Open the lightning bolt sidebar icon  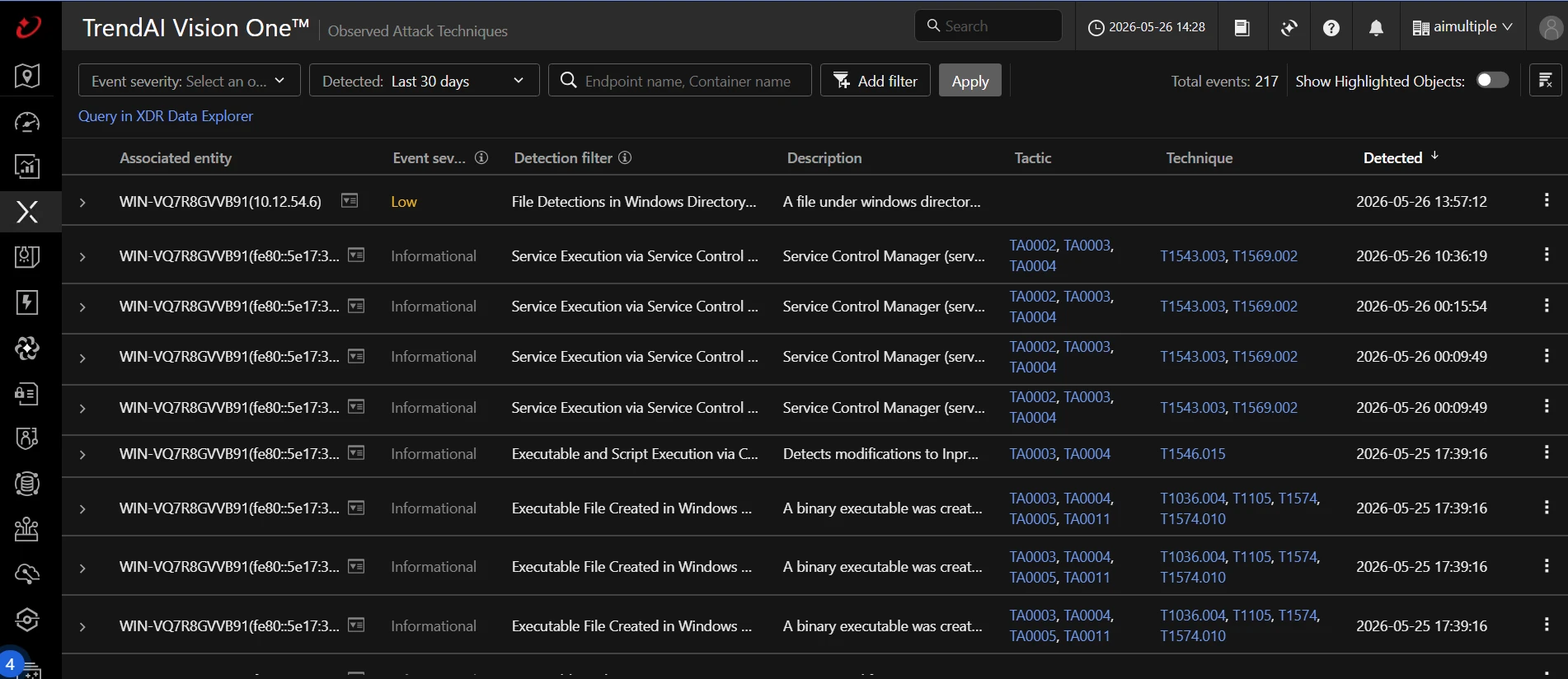click(x=27, y=302)
